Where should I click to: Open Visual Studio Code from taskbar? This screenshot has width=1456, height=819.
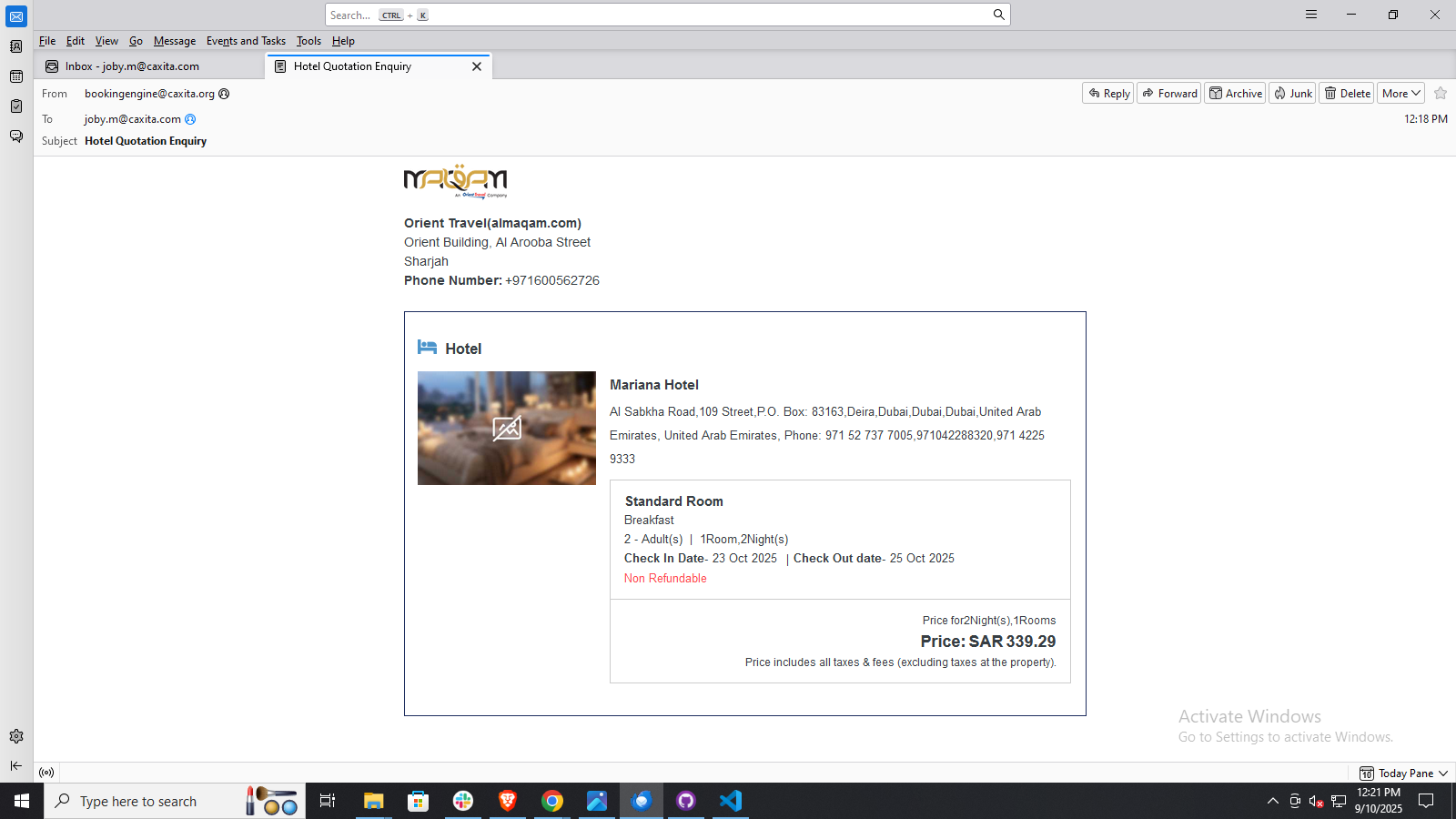click(731, 801)
